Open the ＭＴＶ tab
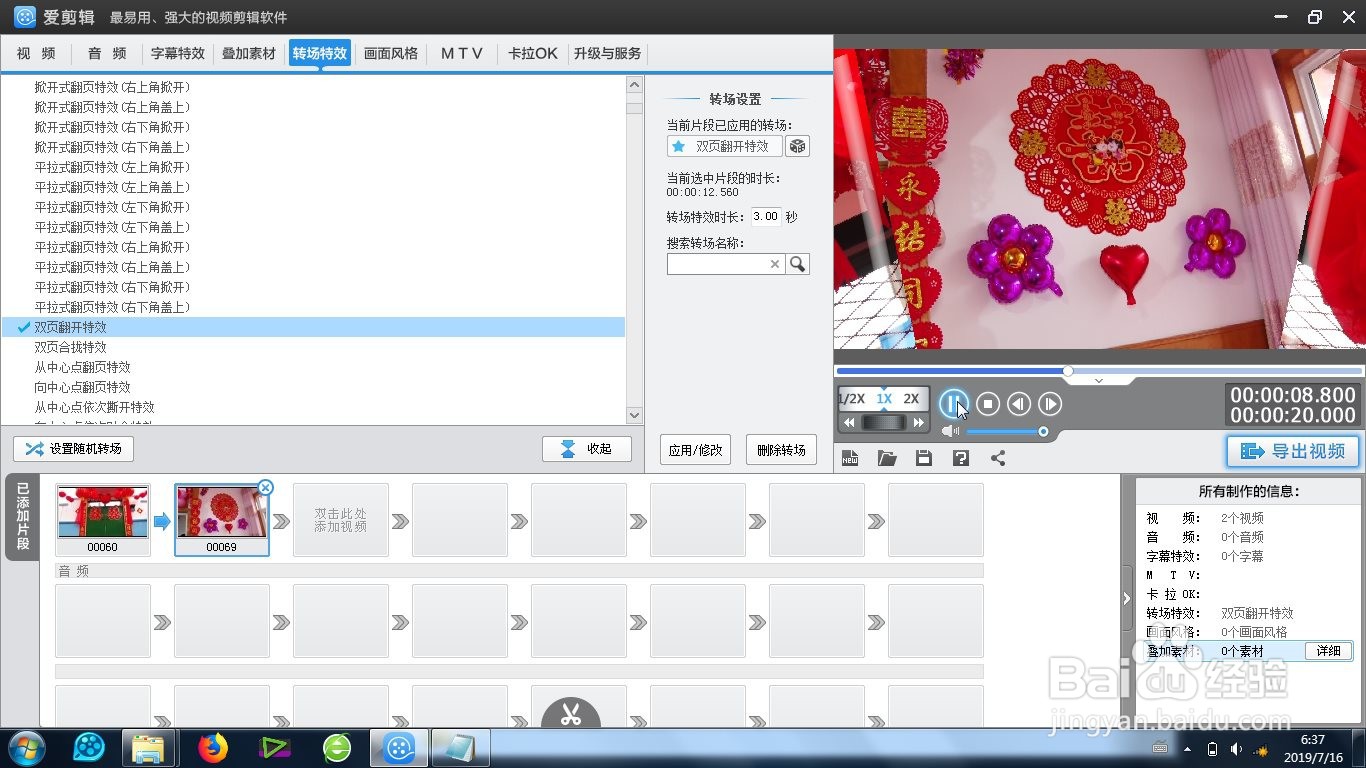 461,54
